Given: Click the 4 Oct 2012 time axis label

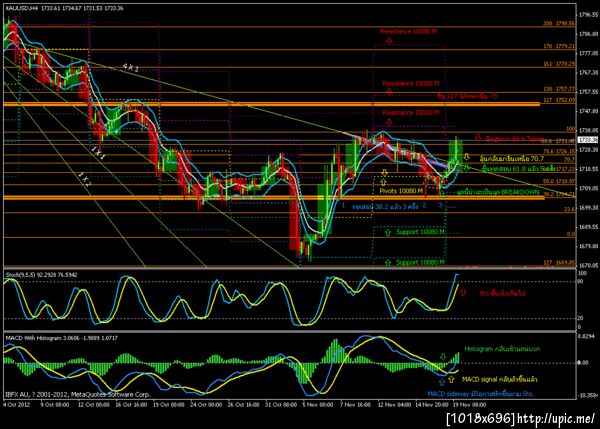Looking at the screenshot, I should tap(17, 405).
